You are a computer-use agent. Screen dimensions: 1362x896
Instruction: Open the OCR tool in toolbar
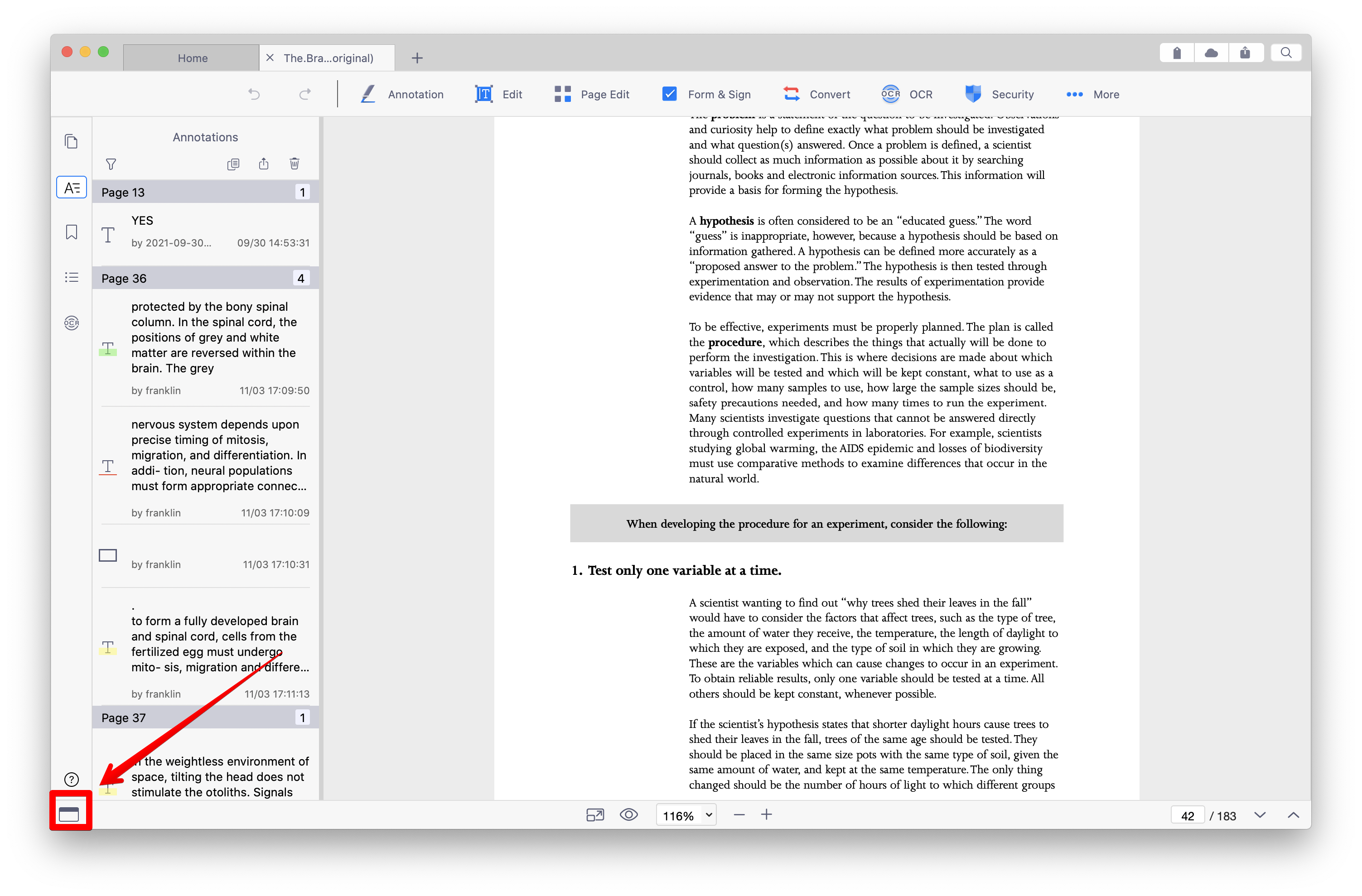coord(907,94)
